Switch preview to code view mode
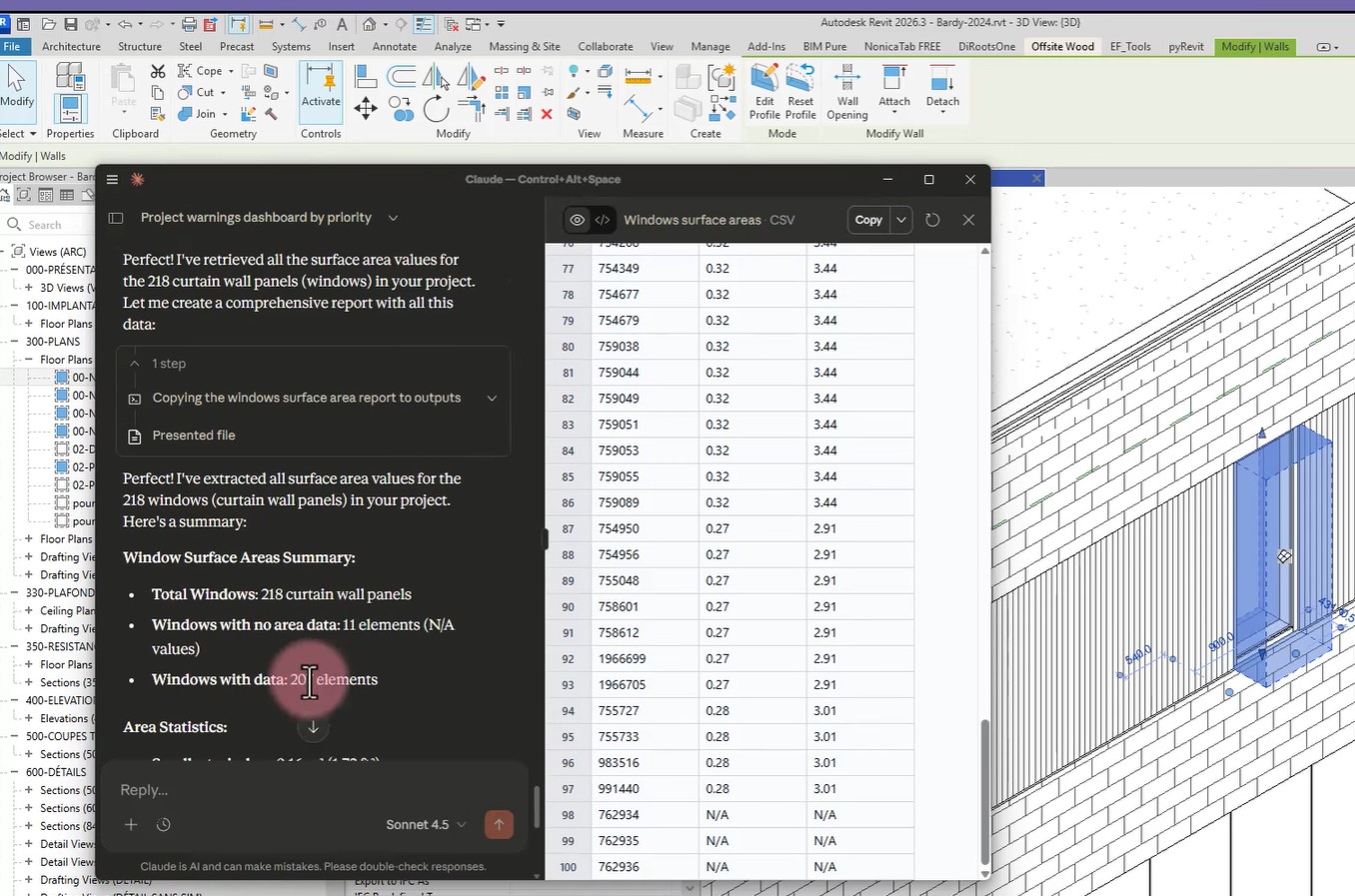This screenshot has height=896, width=1355. [603, 220]
